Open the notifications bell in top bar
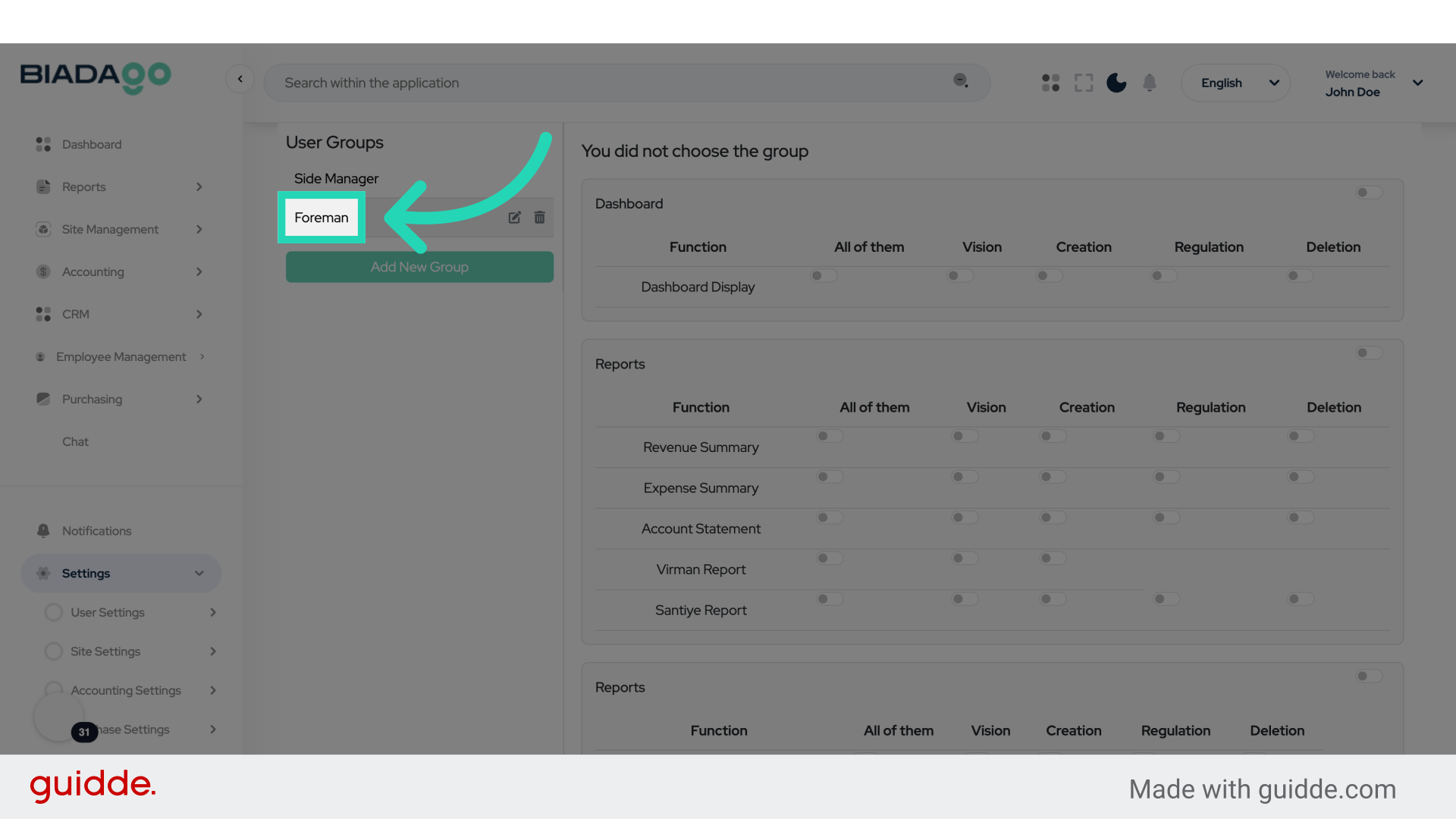Image resolution: width=1456 pixels, height=819 pixels. pos(1150,83)
